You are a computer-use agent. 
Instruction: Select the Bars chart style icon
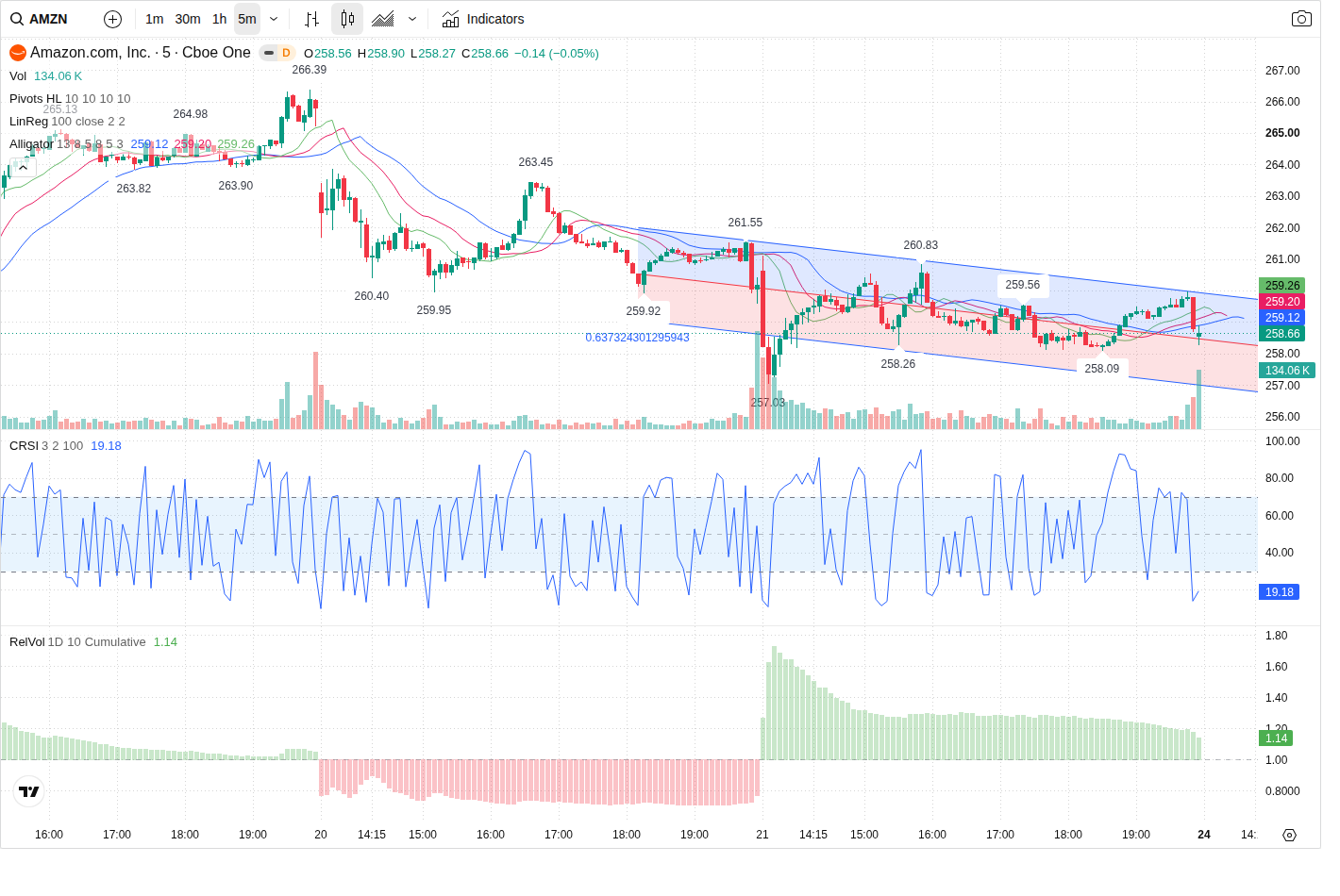(x=312, y=19)
